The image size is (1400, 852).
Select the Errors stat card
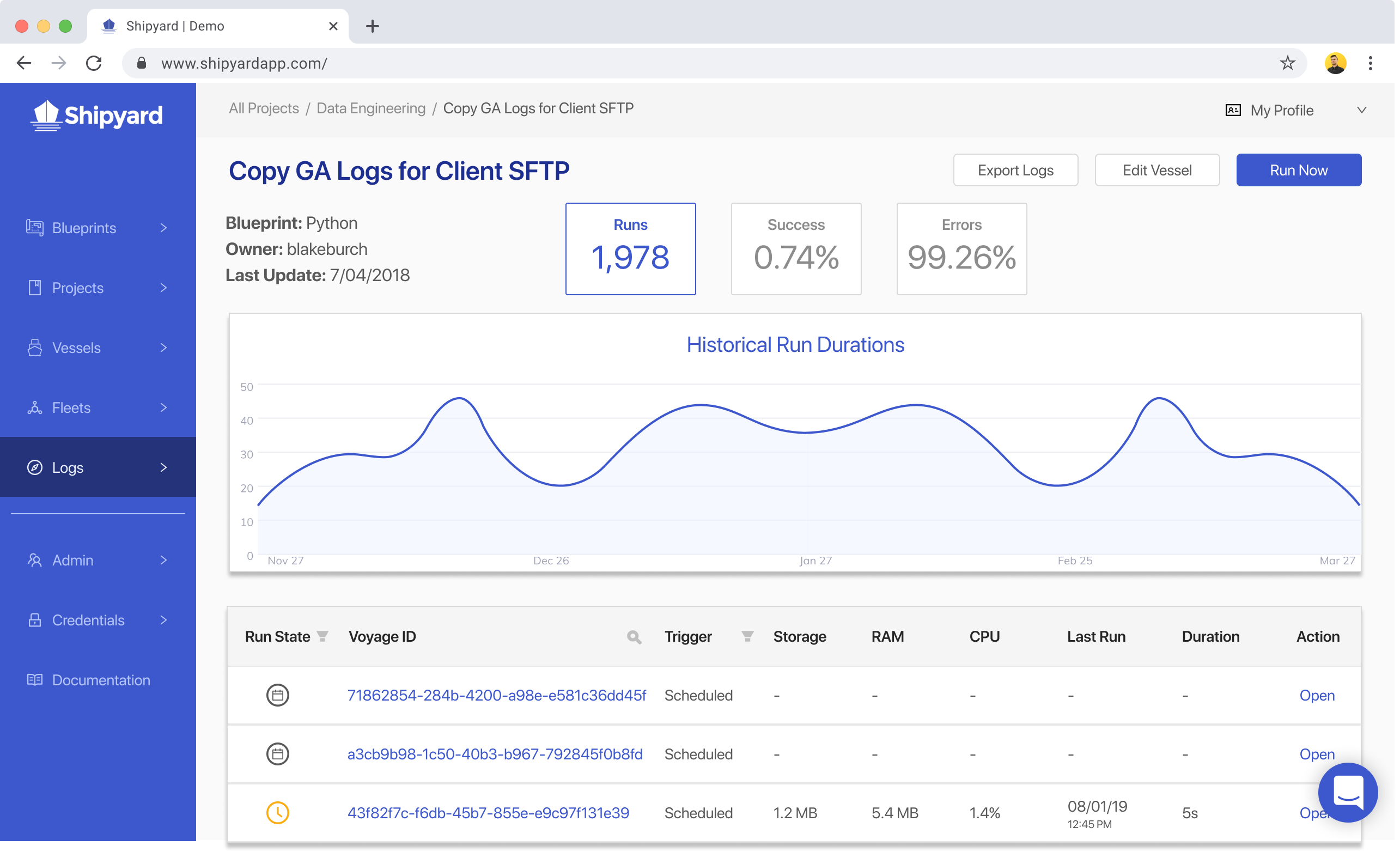(961, 249)
